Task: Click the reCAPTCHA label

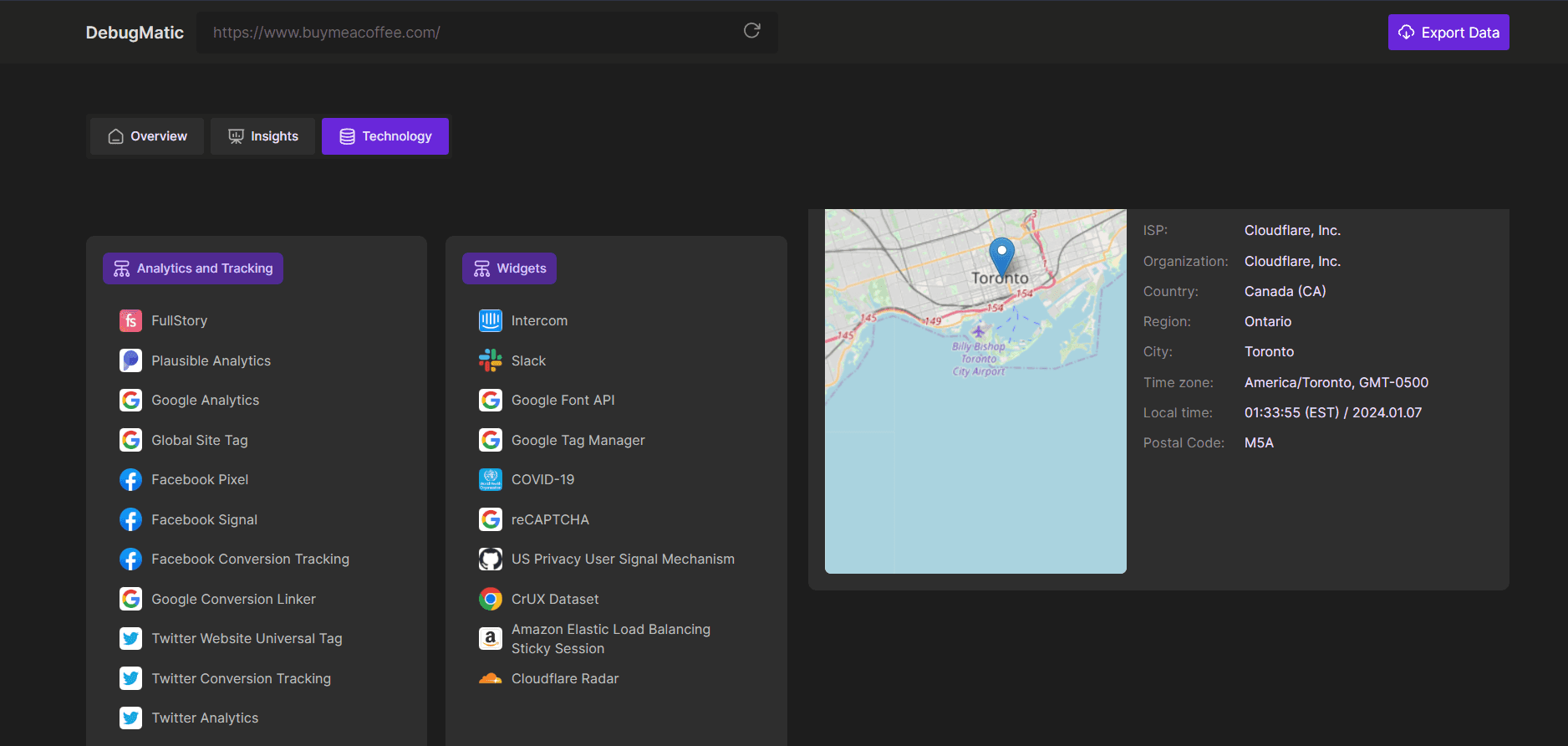Action: coord(550,519)
